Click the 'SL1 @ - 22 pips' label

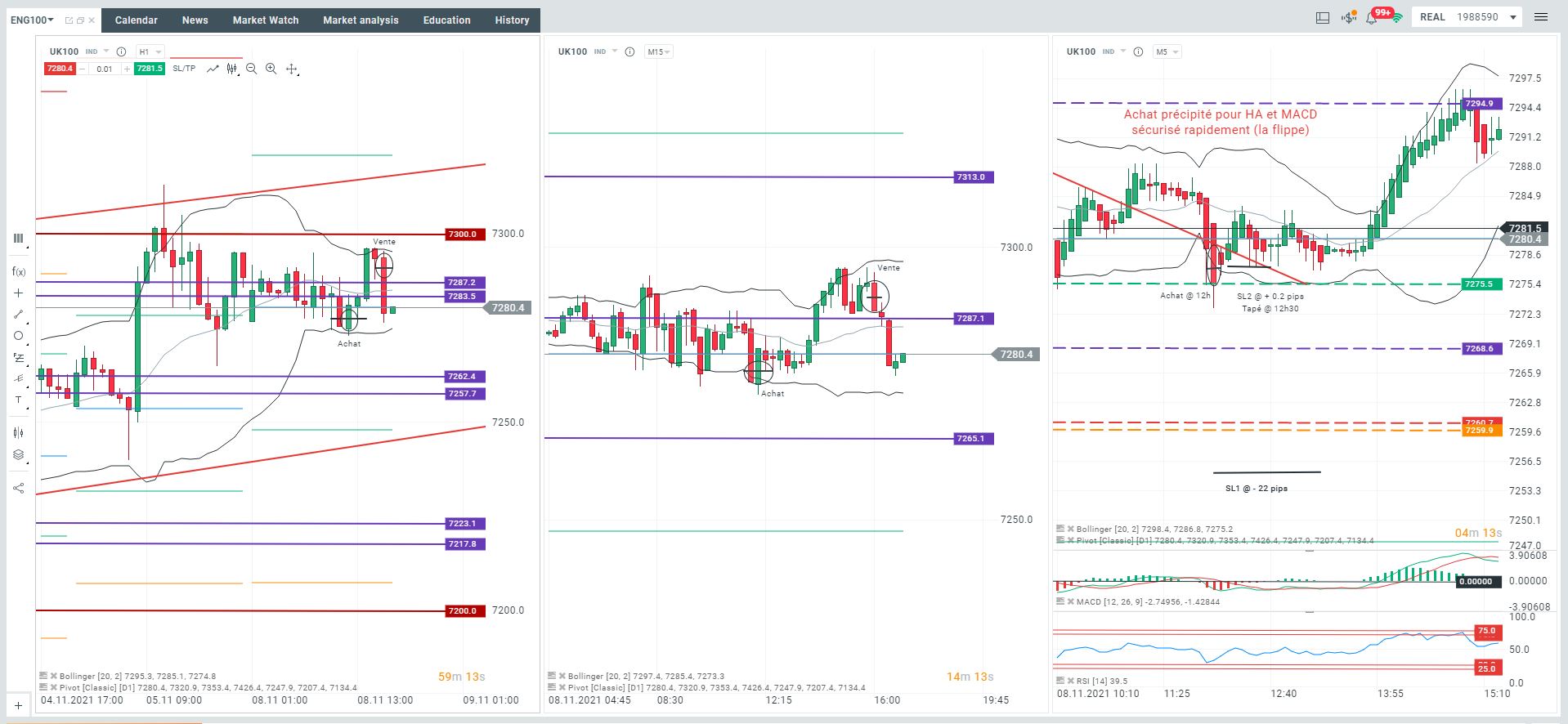1256,489
